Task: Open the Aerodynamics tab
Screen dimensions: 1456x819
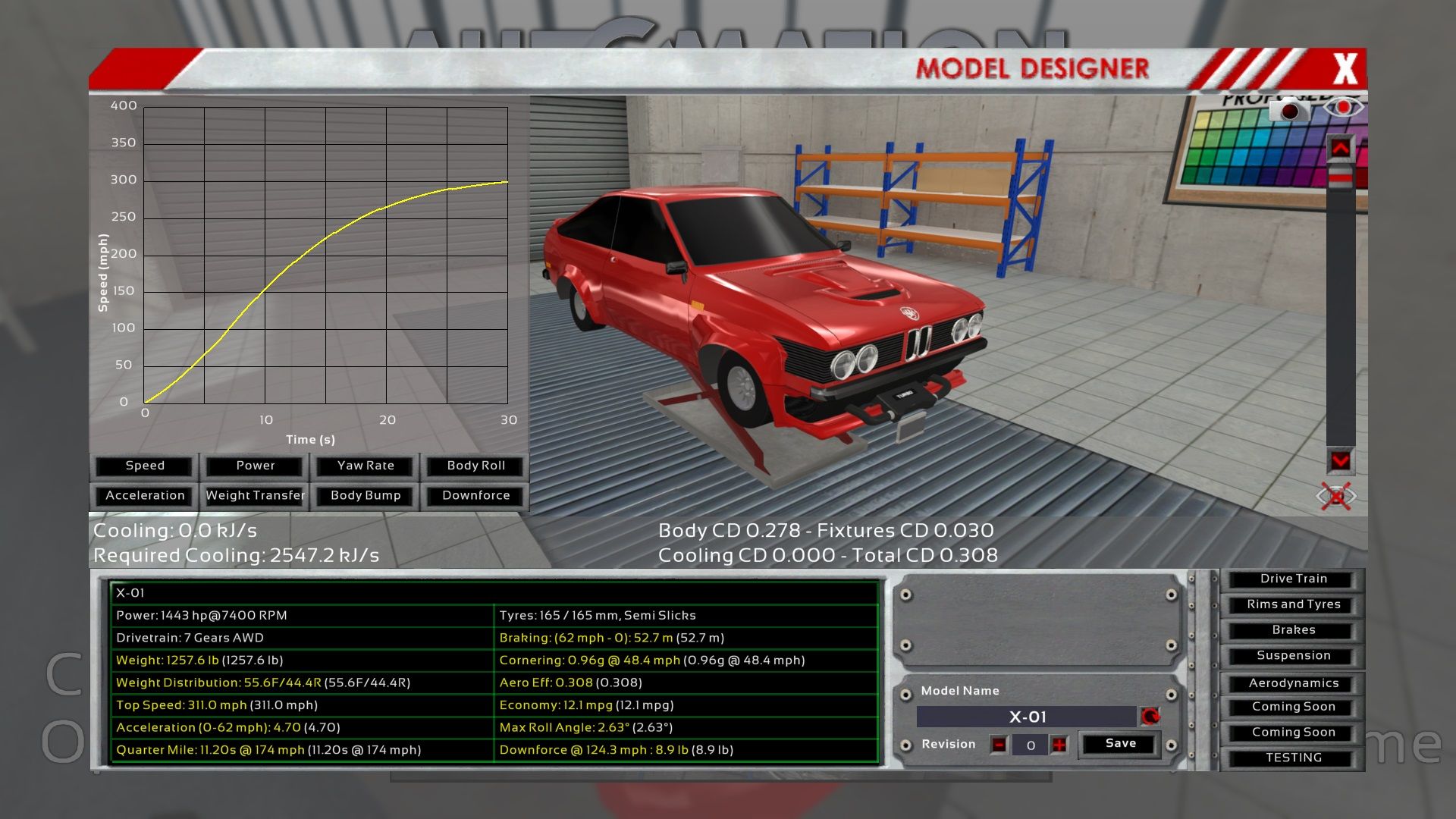Action: click(1293, 683)
